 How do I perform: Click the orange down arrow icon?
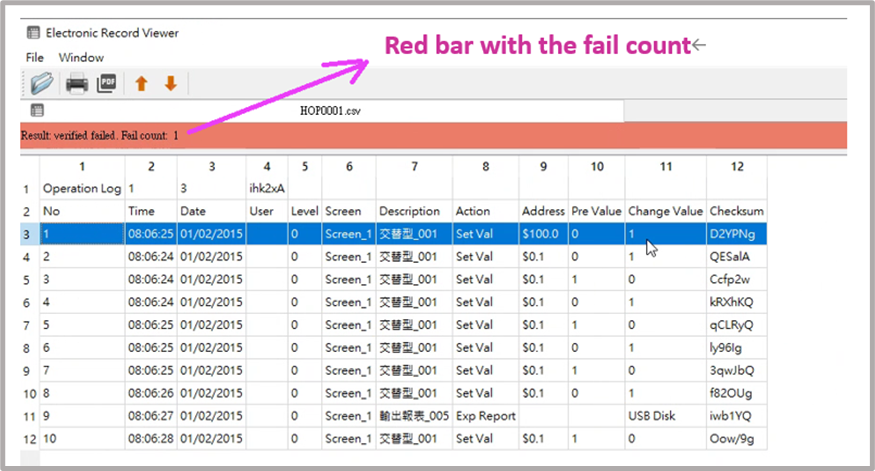(170, 84)
